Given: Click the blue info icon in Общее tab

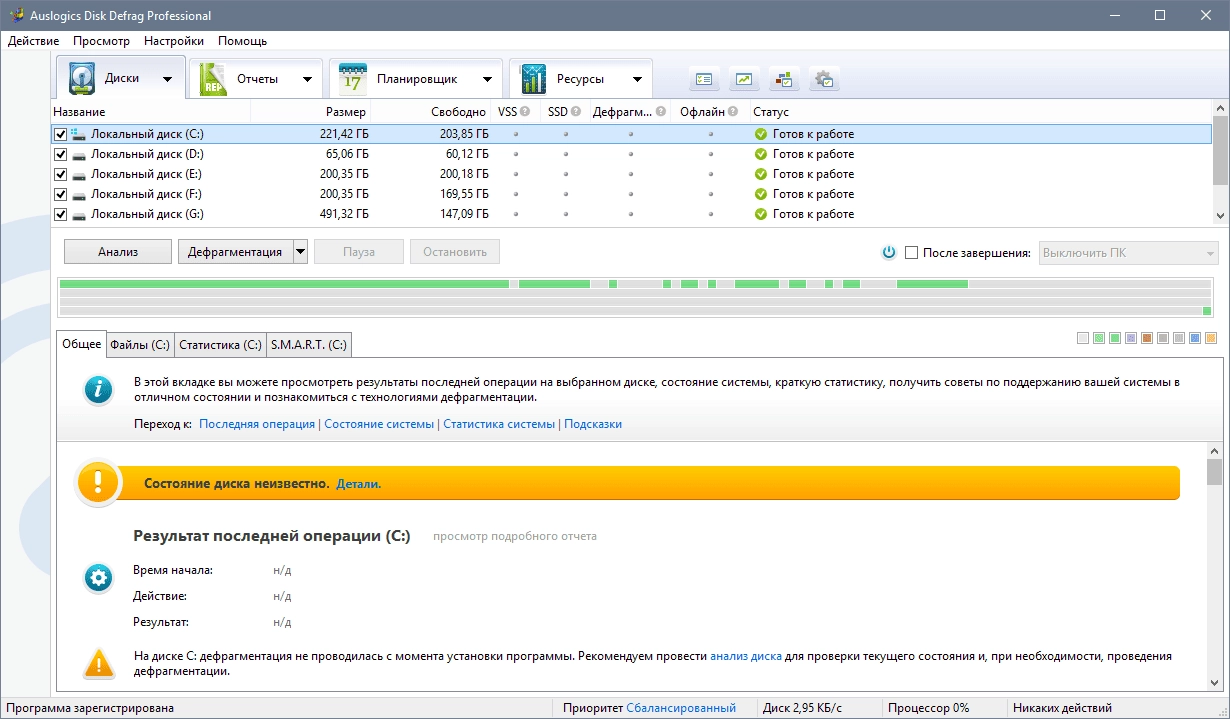Looking at the screenshot, I should (97, 391).
